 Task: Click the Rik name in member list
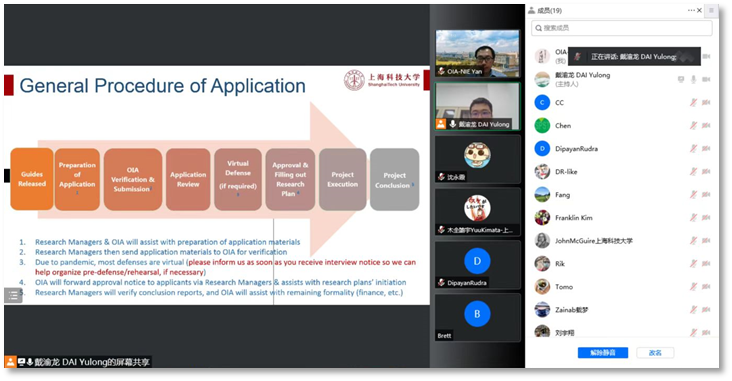click(560, 263)
